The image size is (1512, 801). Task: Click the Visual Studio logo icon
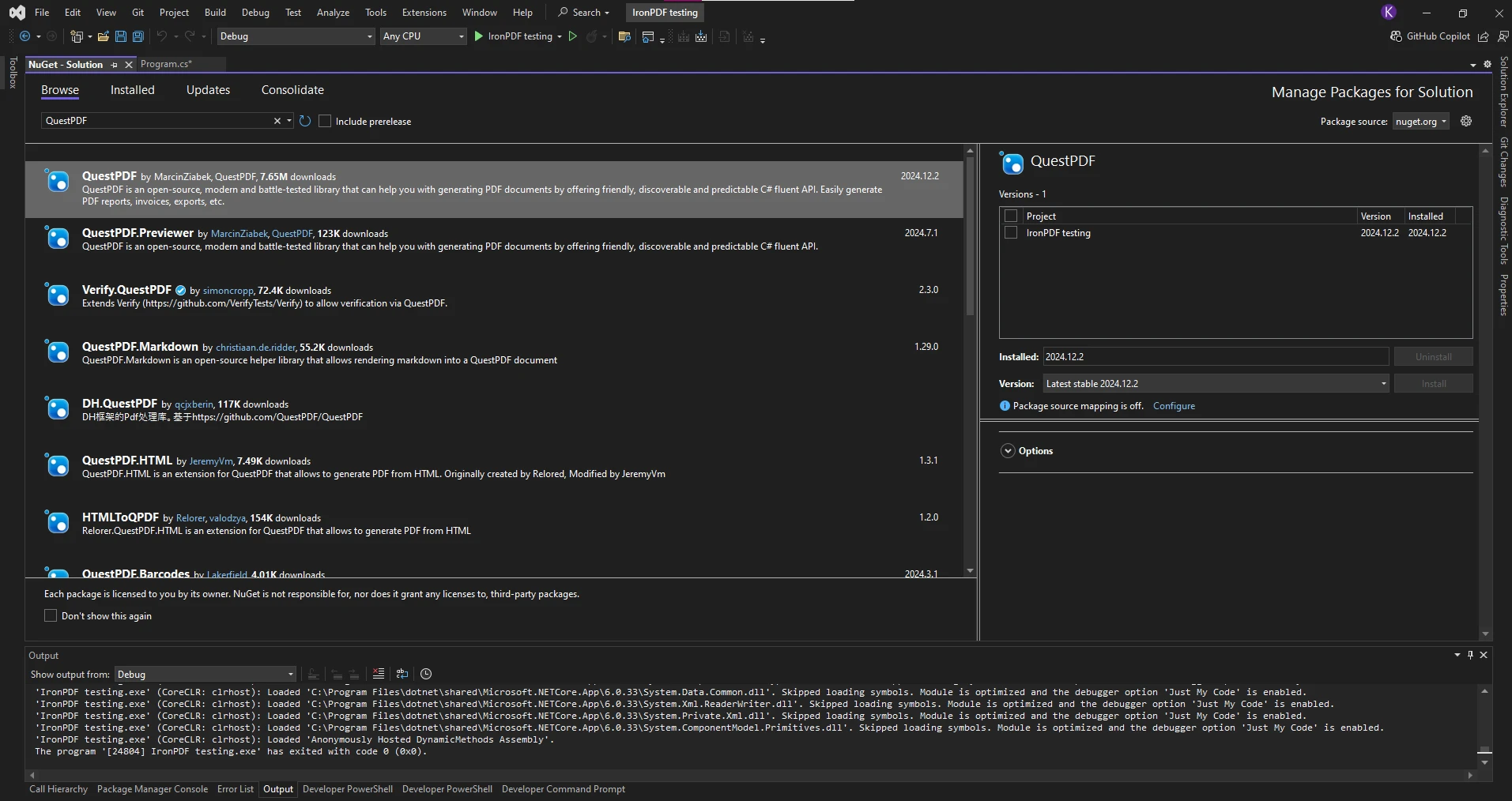click(17, 12)
